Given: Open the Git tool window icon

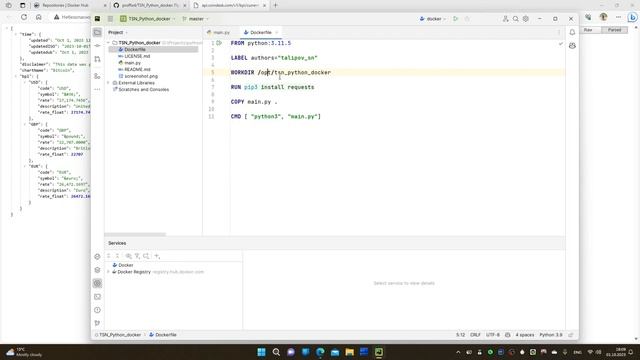Looking at the screenshot, I should [97, 323].
